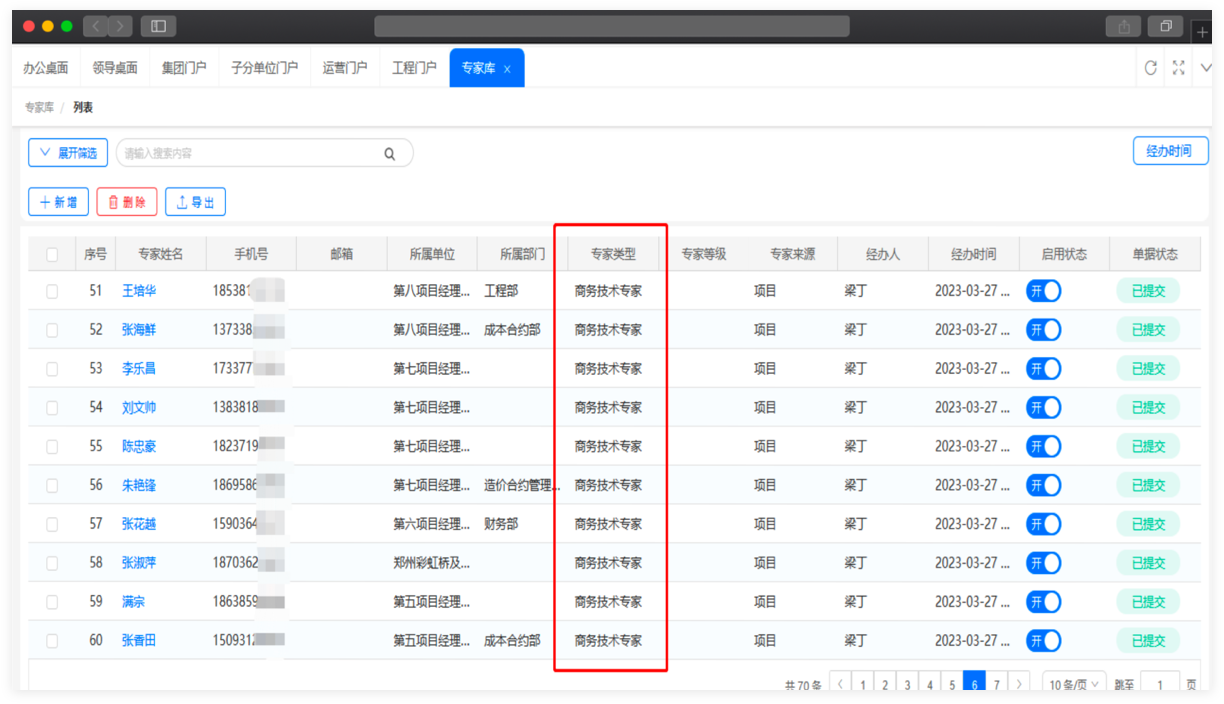Screen dimensions: 1224x704
Task: Go to page 1 in pagination
Action: coord(863,684)
